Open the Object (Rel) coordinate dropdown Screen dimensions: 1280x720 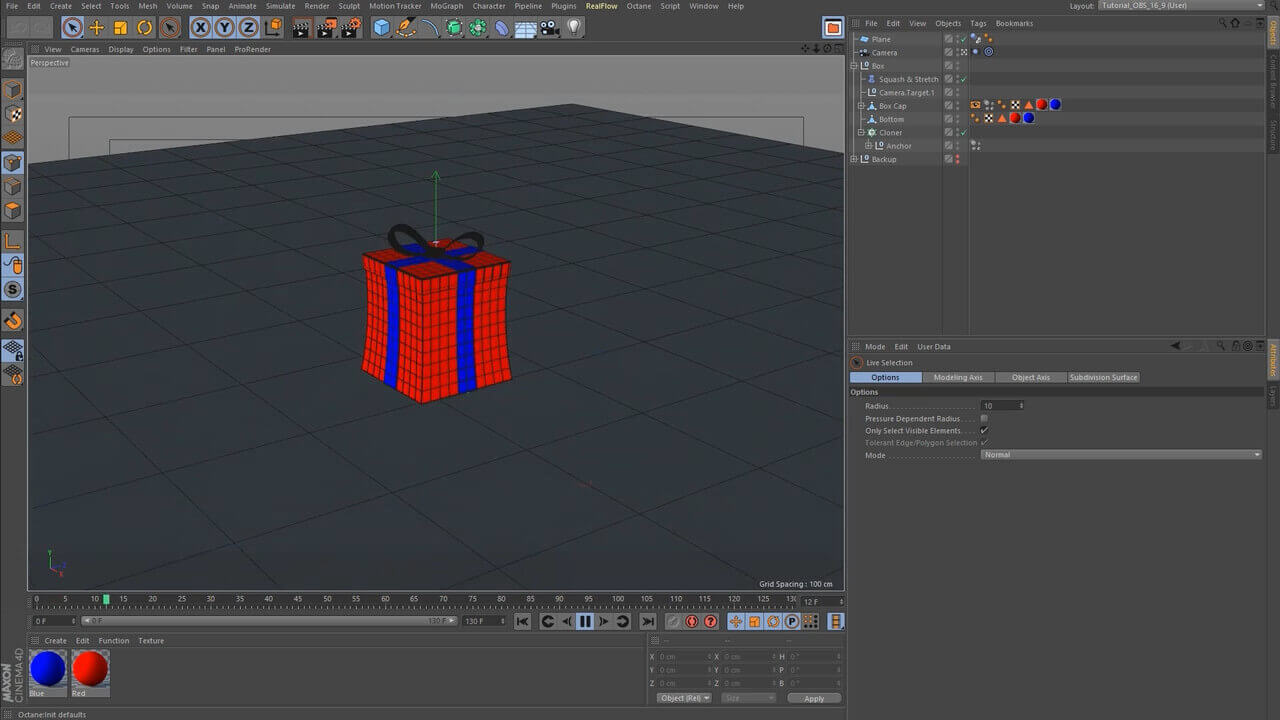(x=684, y=698)
